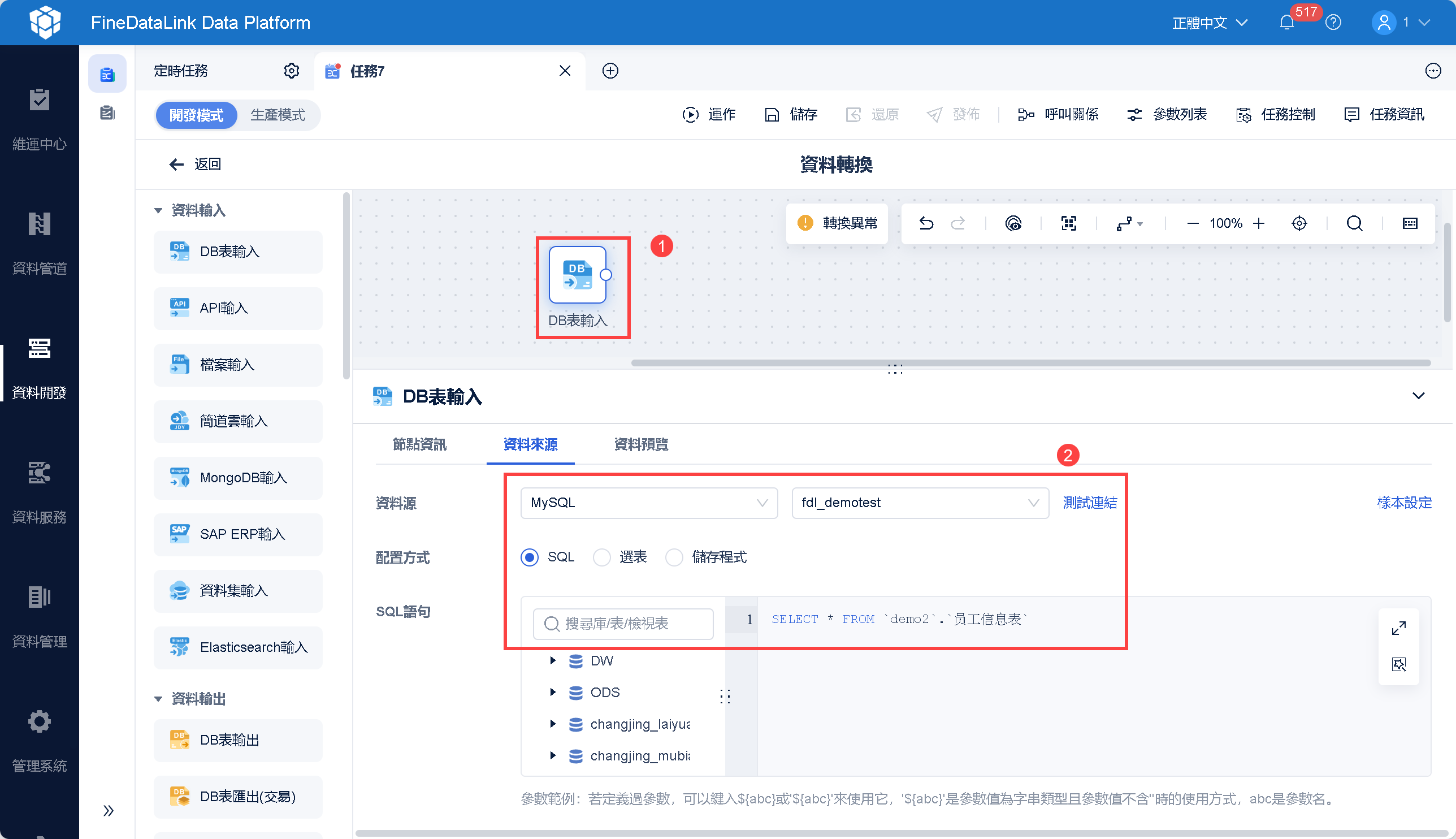Click the 儲存 save button
Screen dimensions: 1456x839
tap(791, 115)
